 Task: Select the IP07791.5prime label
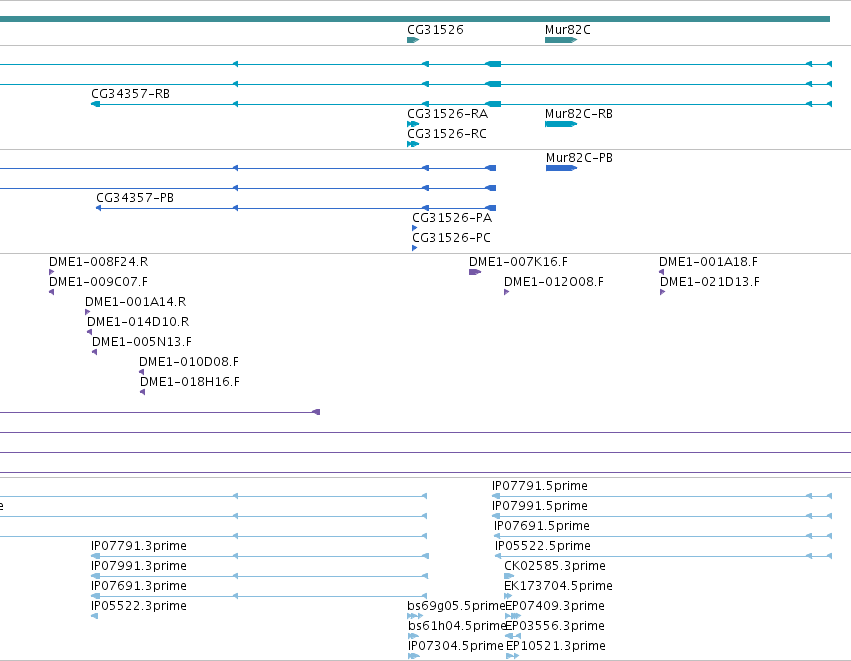(539, 486)
